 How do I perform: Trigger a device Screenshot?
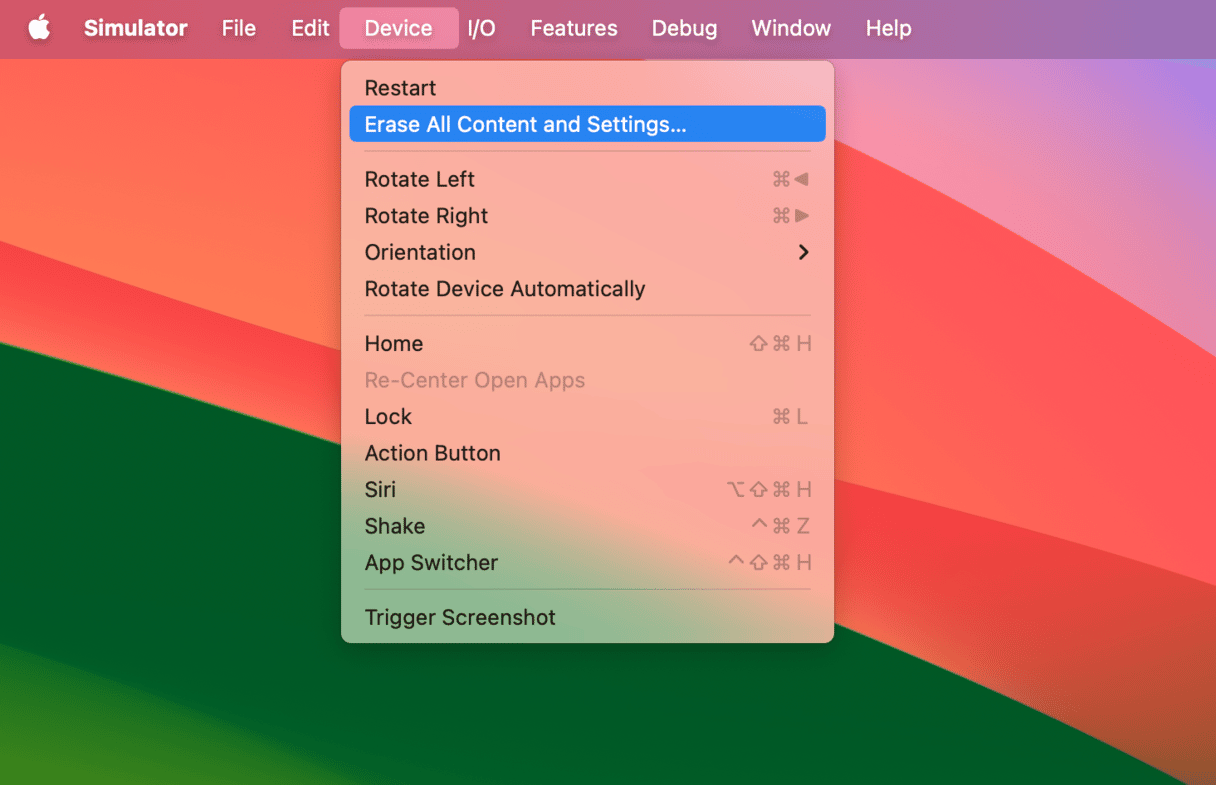click(460, 617)
